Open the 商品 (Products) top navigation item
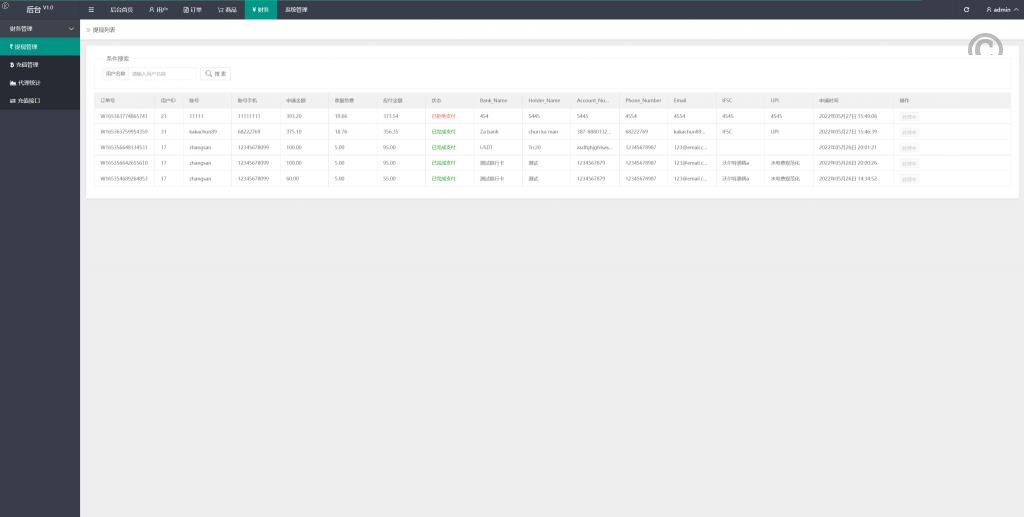The width and height of the screenshot is (1024, 517). (227, 9)
